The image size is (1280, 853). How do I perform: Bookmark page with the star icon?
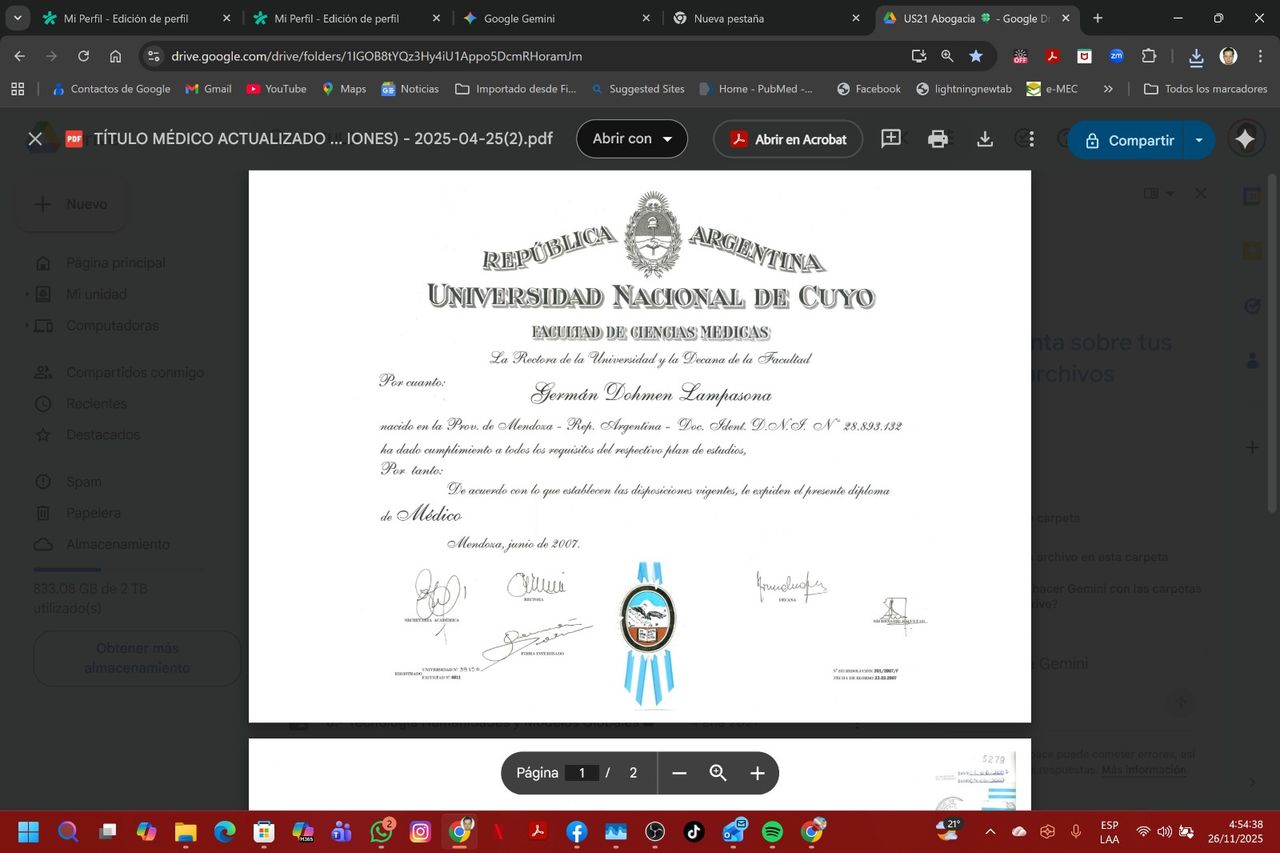[976, 56]
